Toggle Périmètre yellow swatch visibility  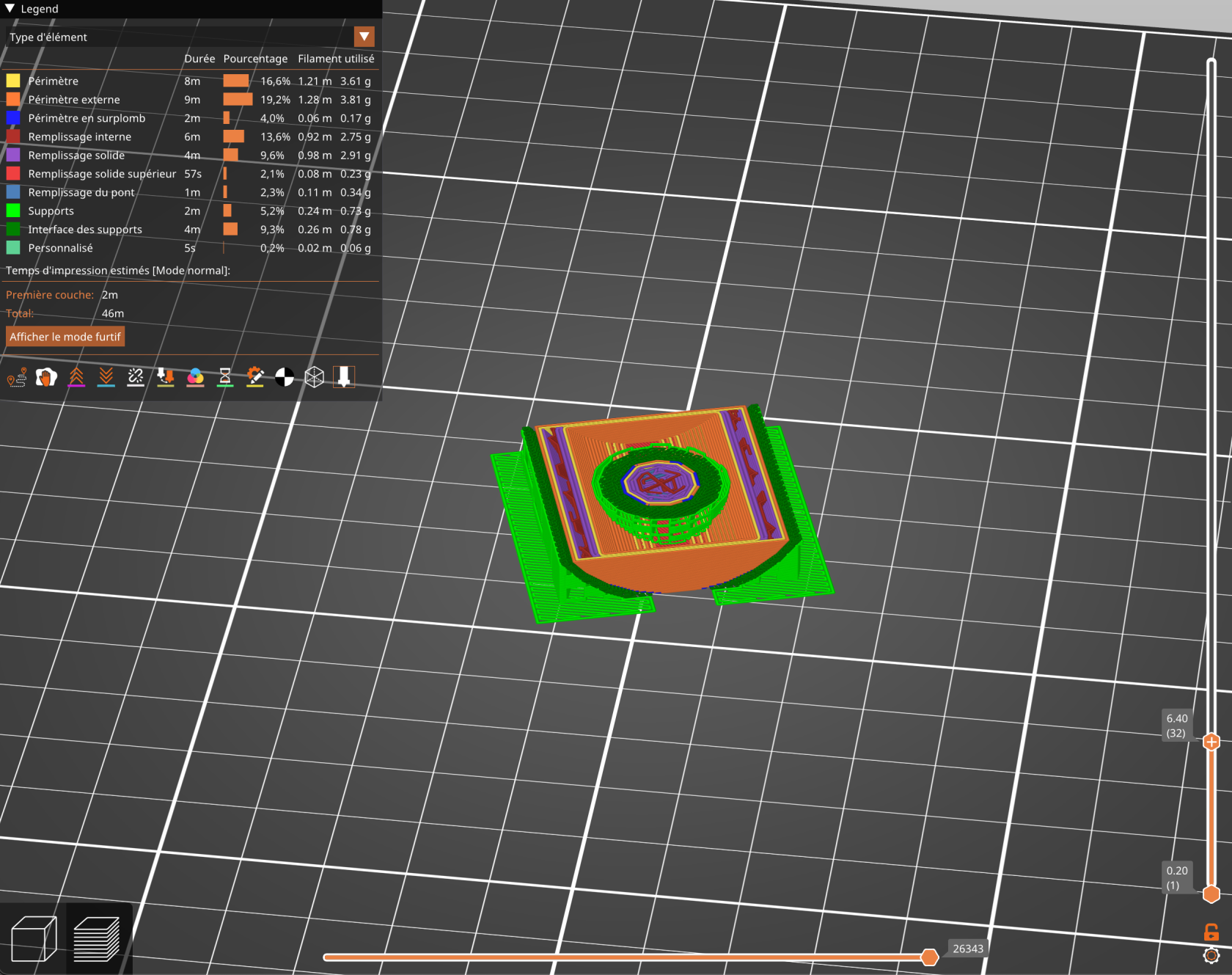(13, 81)
